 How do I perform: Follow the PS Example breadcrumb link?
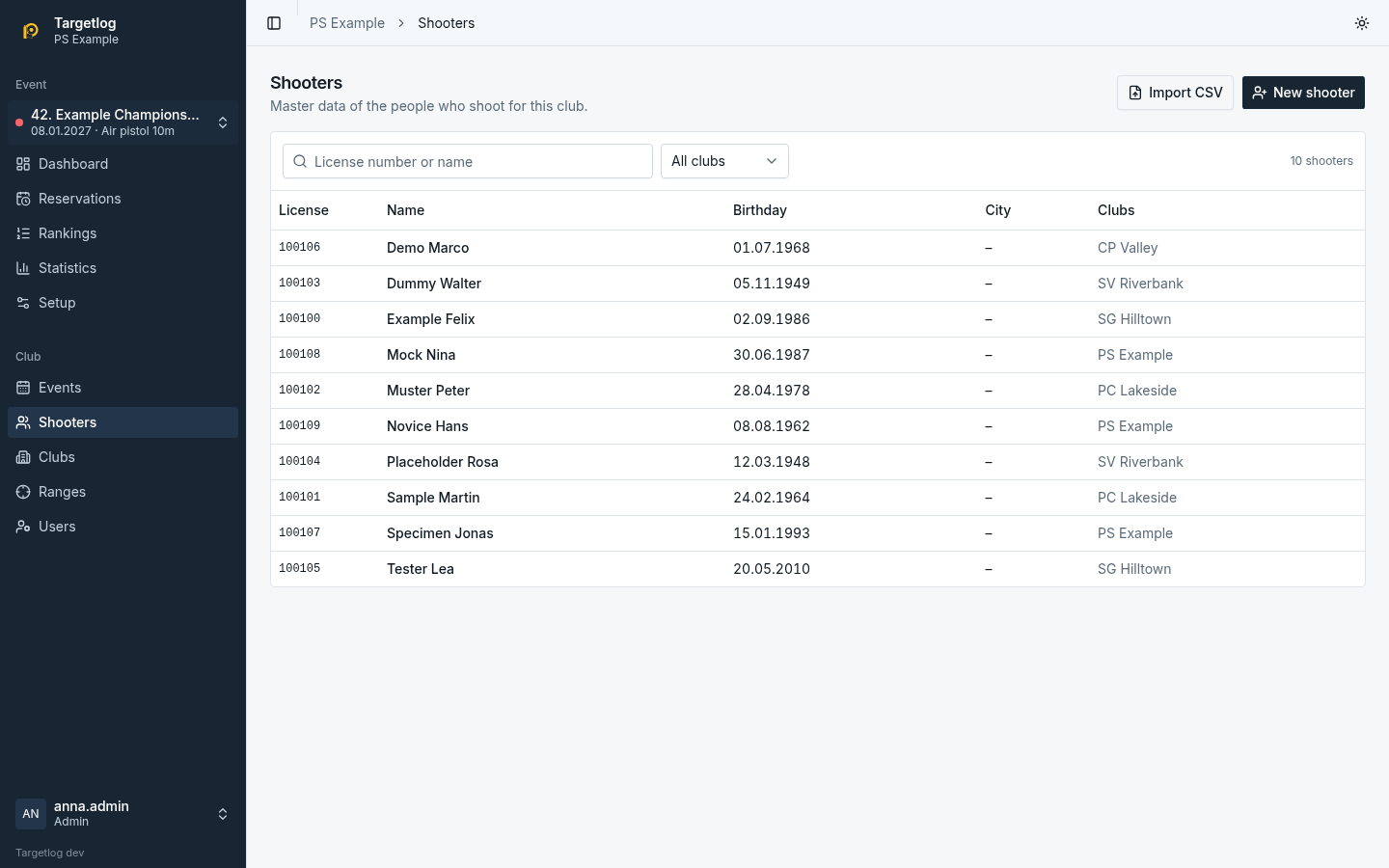point(347,23)
